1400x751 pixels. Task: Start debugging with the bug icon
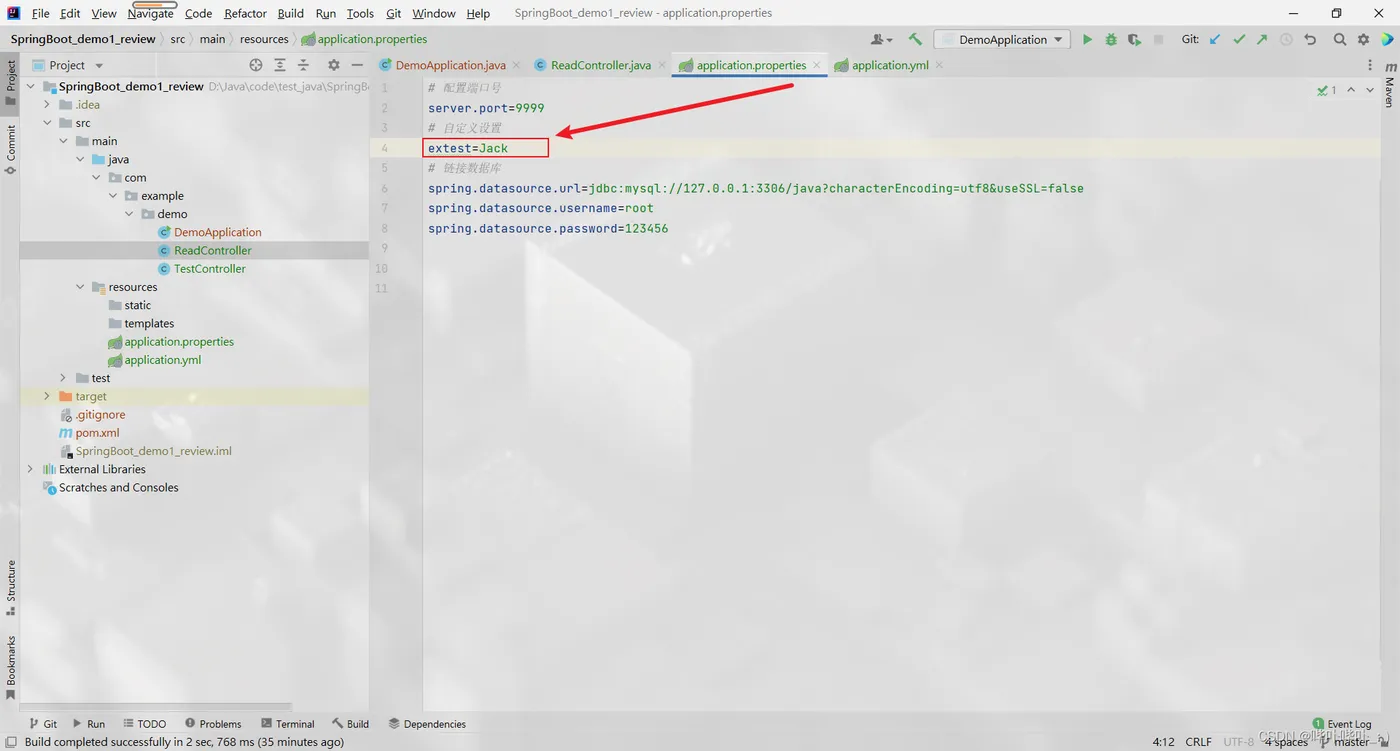(1111, 39)
